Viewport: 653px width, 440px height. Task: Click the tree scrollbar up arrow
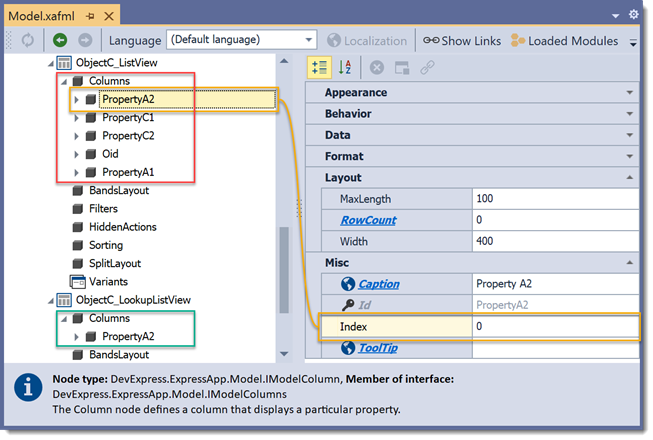(284, 61)
